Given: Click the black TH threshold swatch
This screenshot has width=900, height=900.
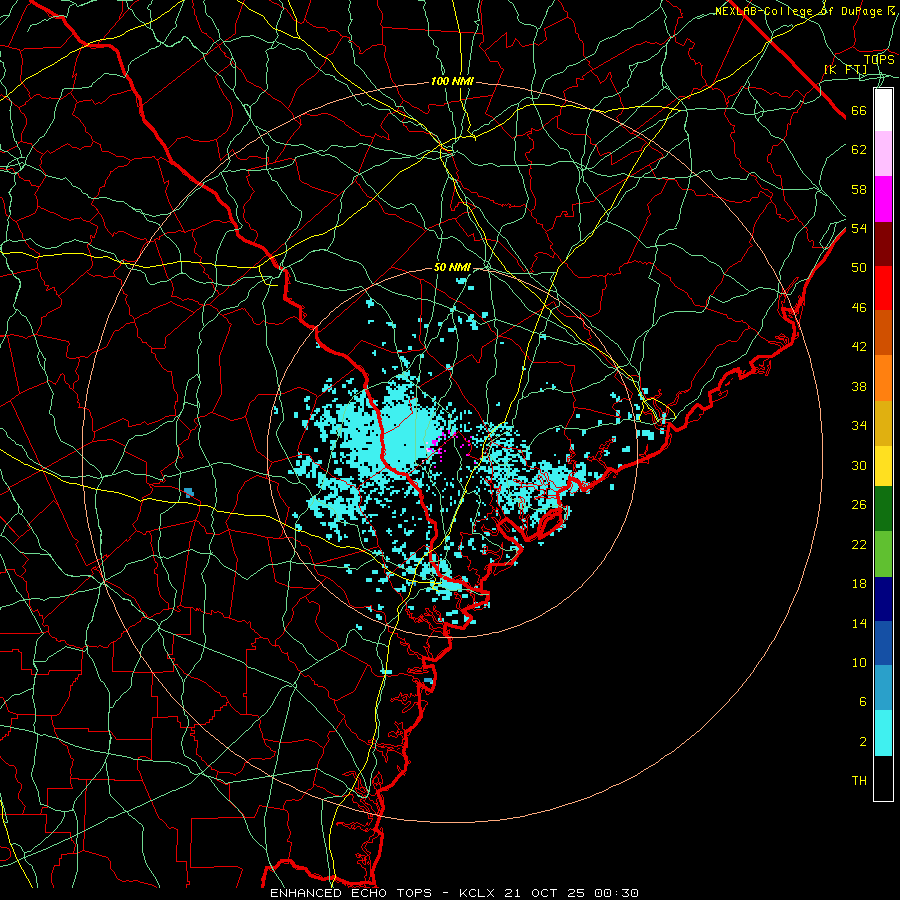Looking at the screenshot, I should point(883,778).
